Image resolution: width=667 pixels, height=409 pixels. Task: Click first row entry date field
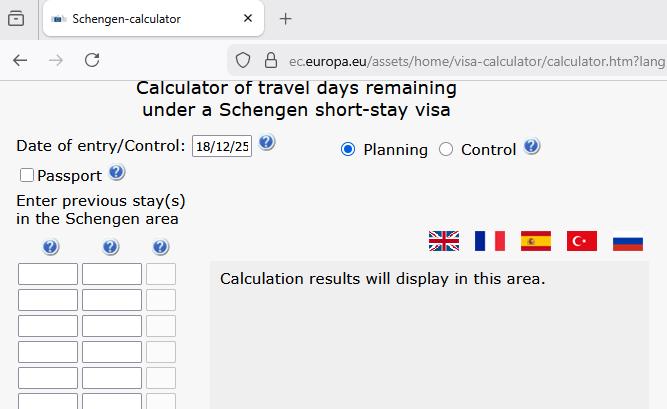click(x=48, y=274)
